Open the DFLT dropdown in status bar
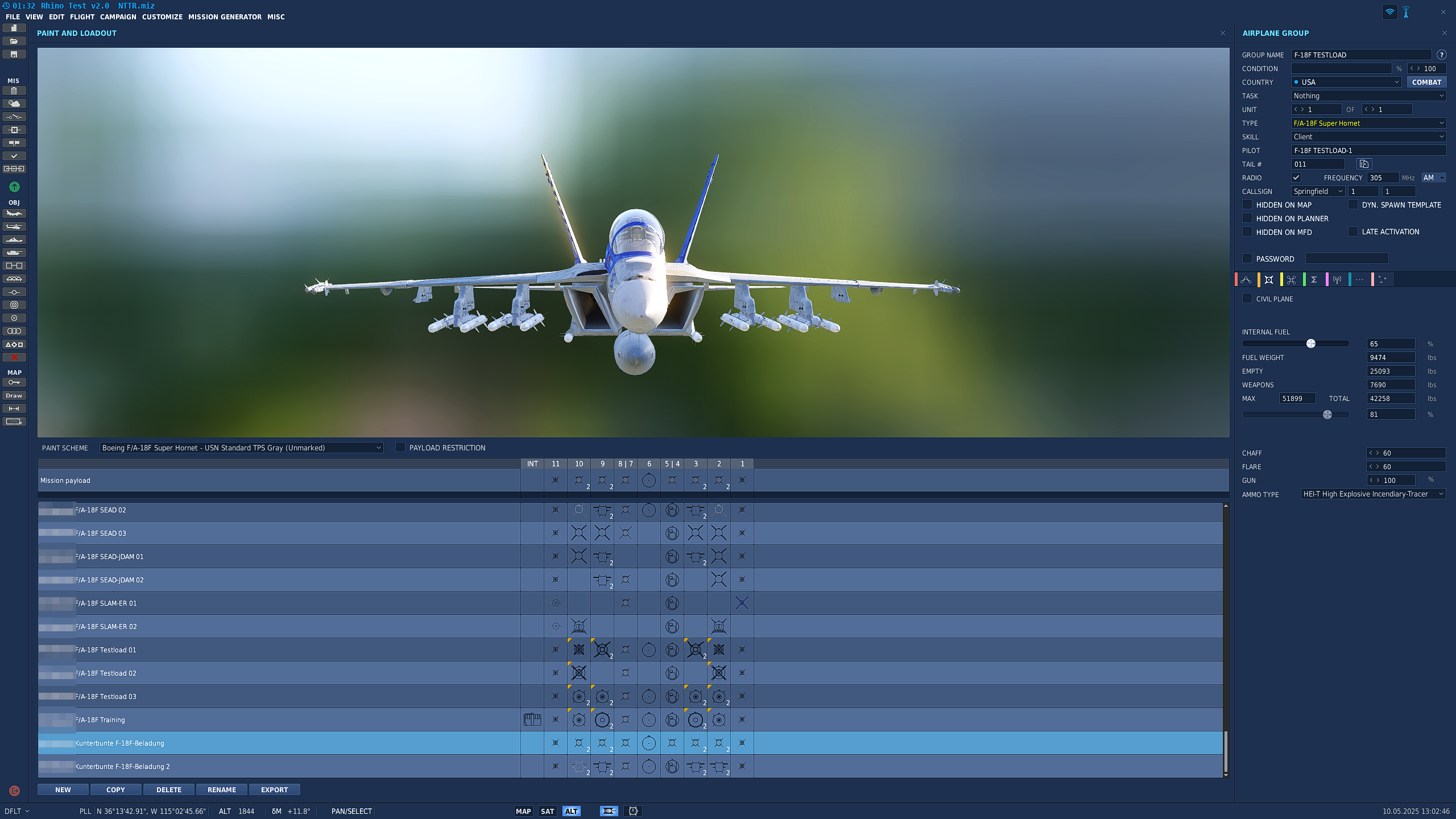The image size is (1456, 819). coord(16,811)
